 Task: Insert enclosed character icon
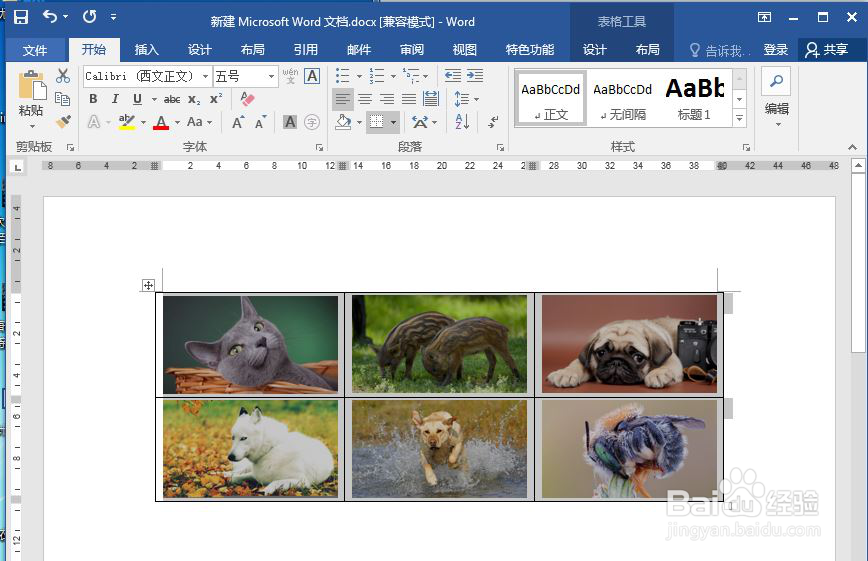[312, 122]
